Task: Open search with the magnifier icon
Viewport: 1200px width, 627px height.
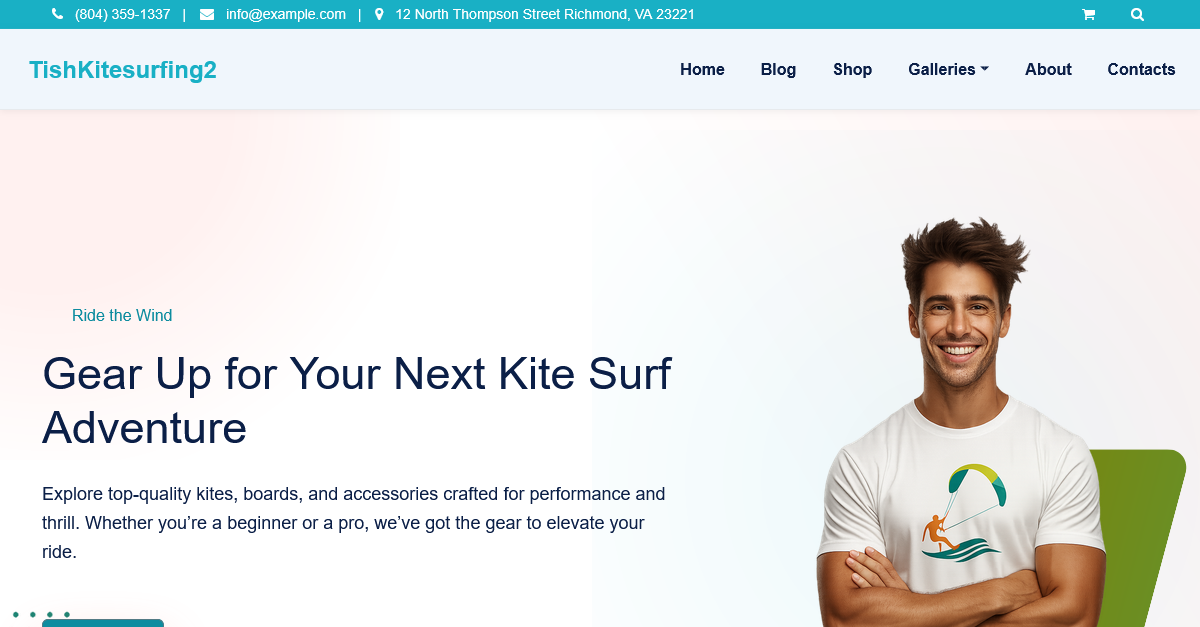Action: pyautogui.click(x=1137, y=14)
